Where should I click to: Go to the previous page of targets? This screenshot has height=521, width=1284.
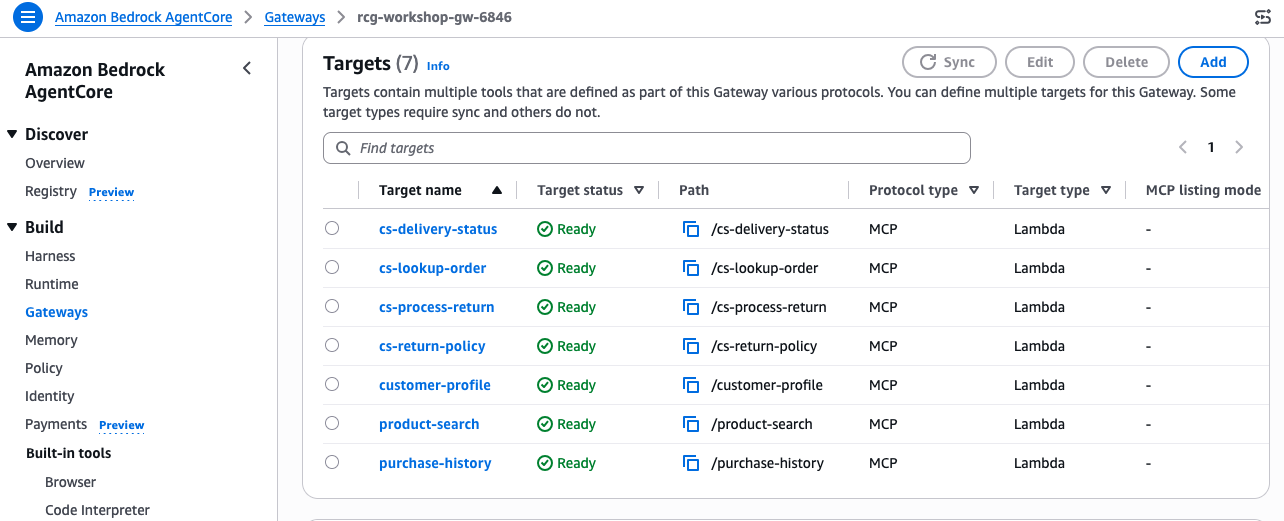[x=1183, y=147]
